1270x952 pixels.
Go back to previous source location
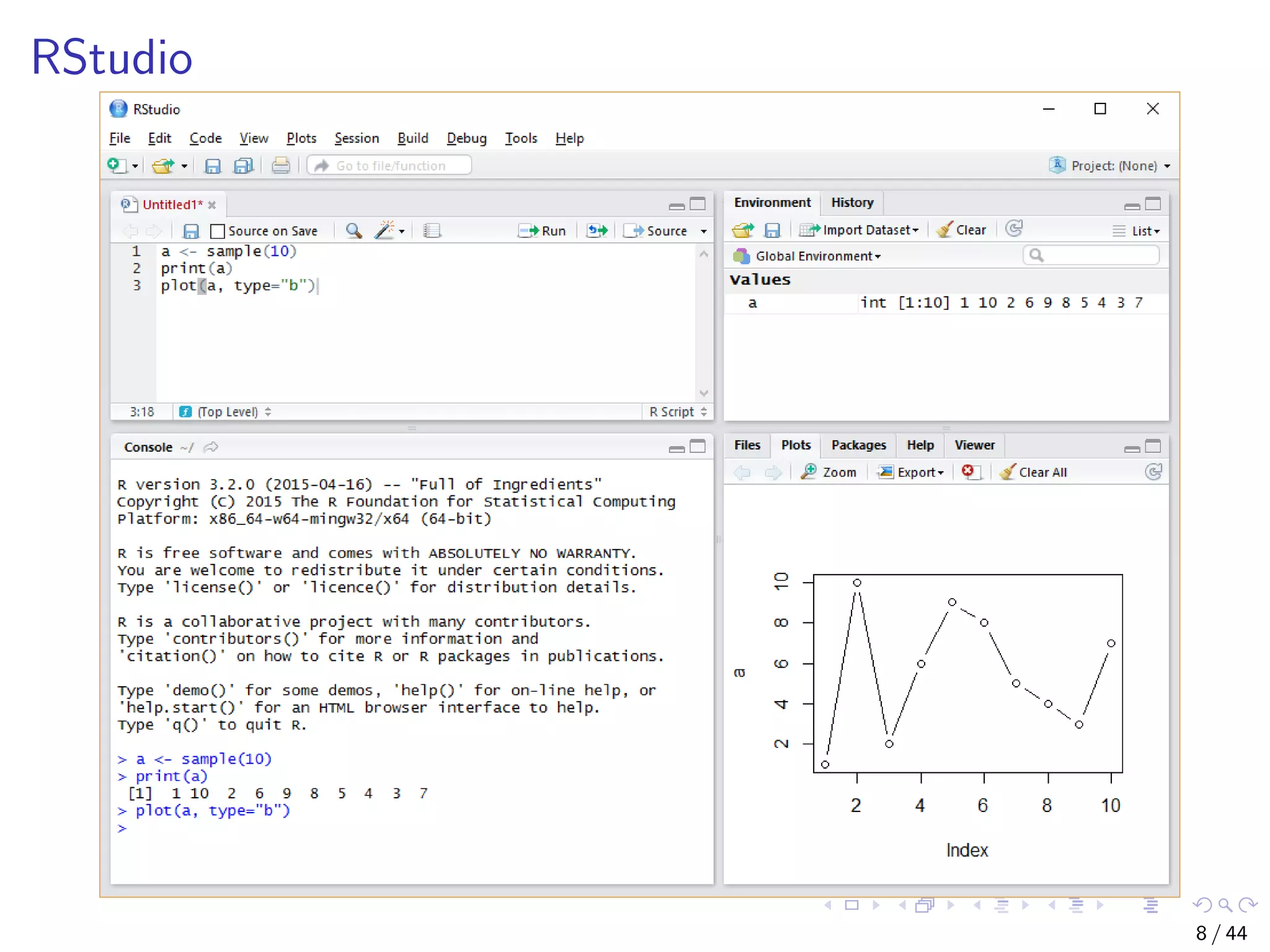(x=130, y=231)
